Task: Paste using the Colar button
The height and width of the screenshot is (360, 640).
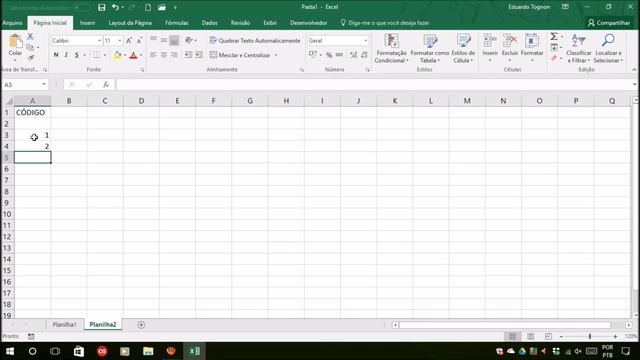Action: click(15, 47)
